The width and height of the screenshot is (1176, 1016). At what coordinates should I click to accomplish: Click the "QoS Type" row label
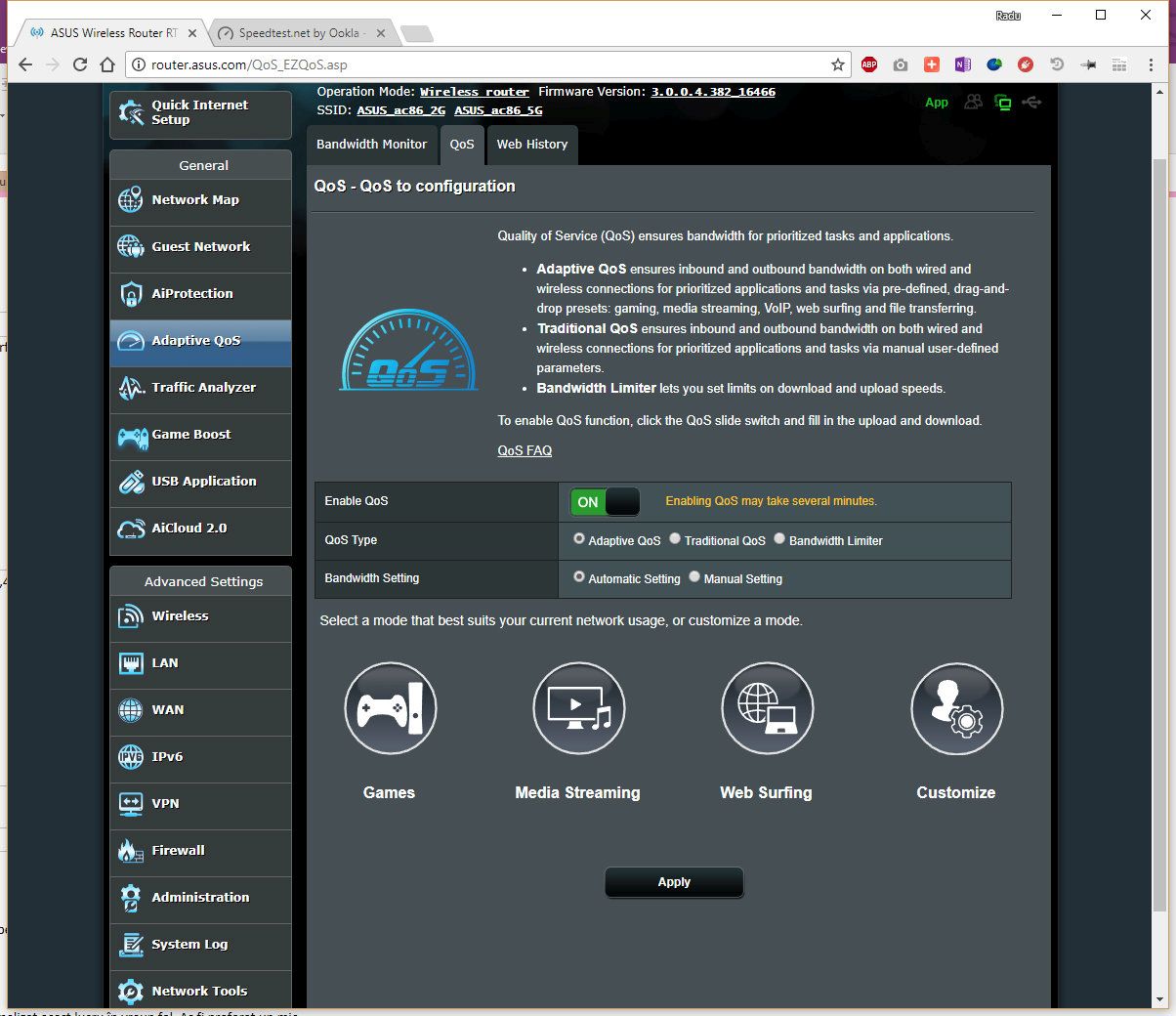pyautogui.click(x=351, y=540)
